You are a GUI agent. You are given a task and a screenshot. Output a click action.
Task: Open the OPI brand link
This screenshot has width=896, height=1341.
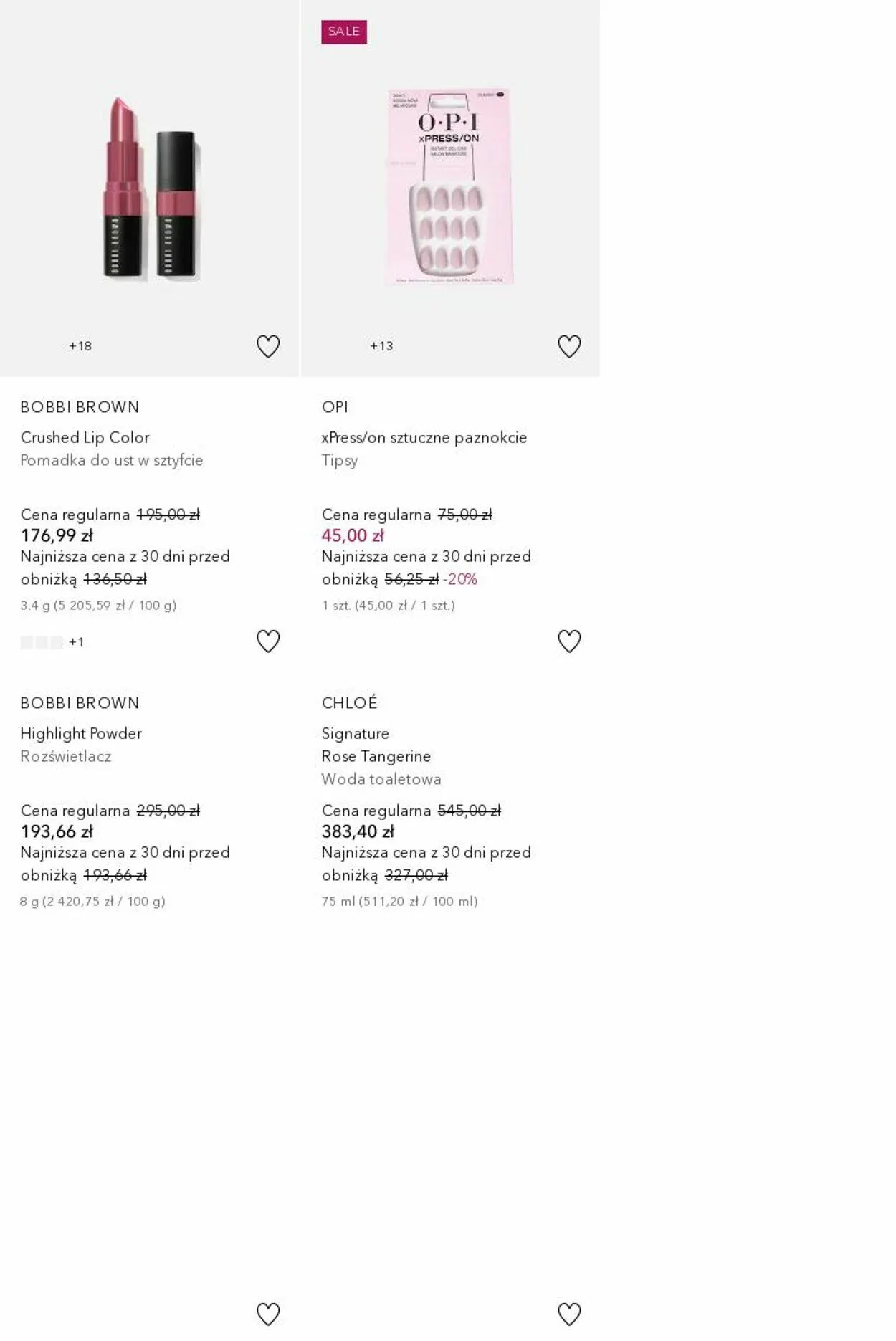335,407
